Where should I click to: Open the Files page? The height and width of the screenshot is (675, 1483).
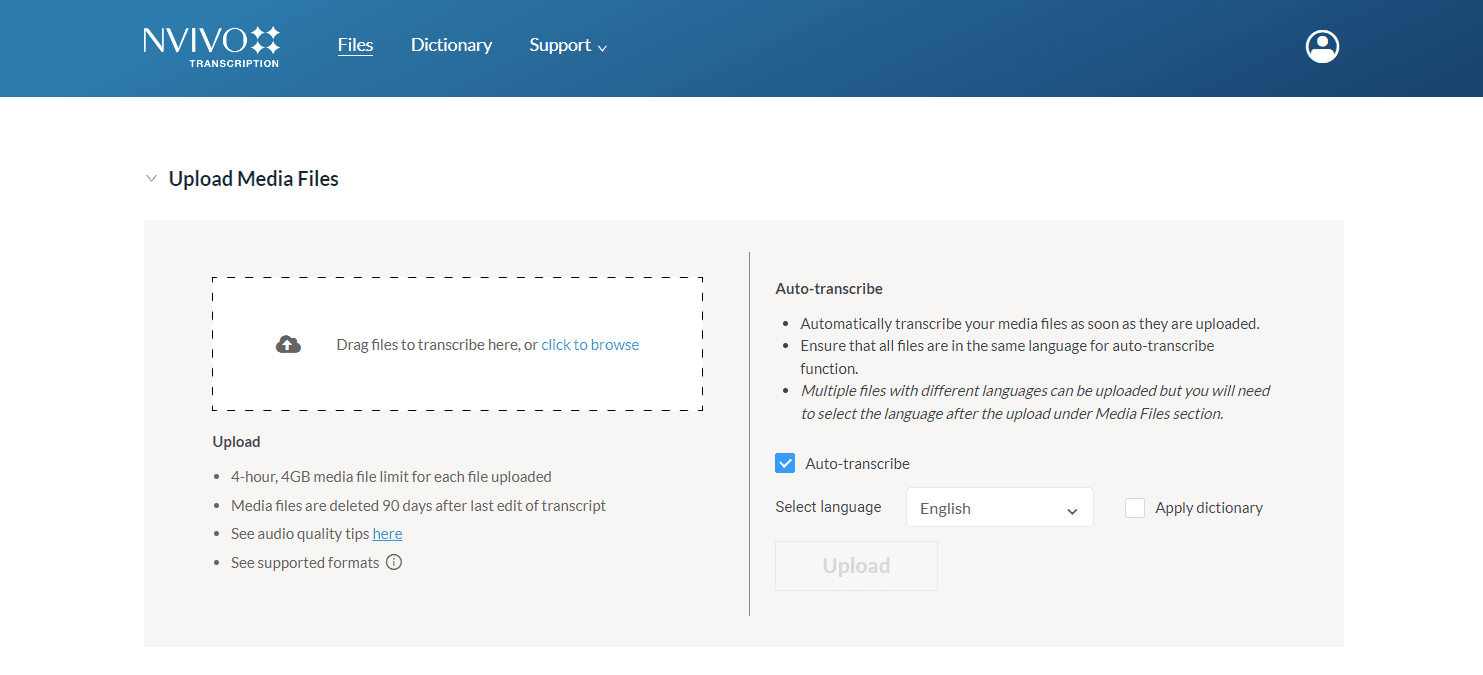[355, 45]
